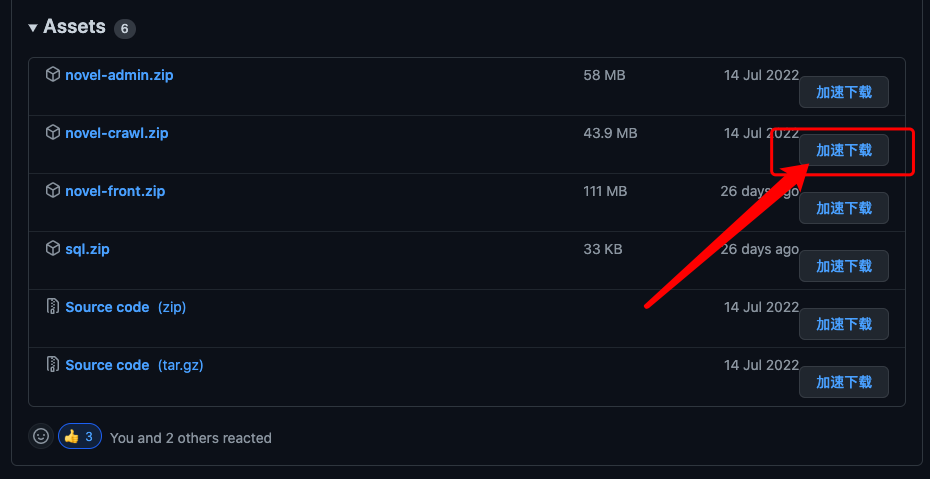This screenshot has height=479, width=930.
Task: Open the smiley add-reaction picker
Action: pos(41,437)
